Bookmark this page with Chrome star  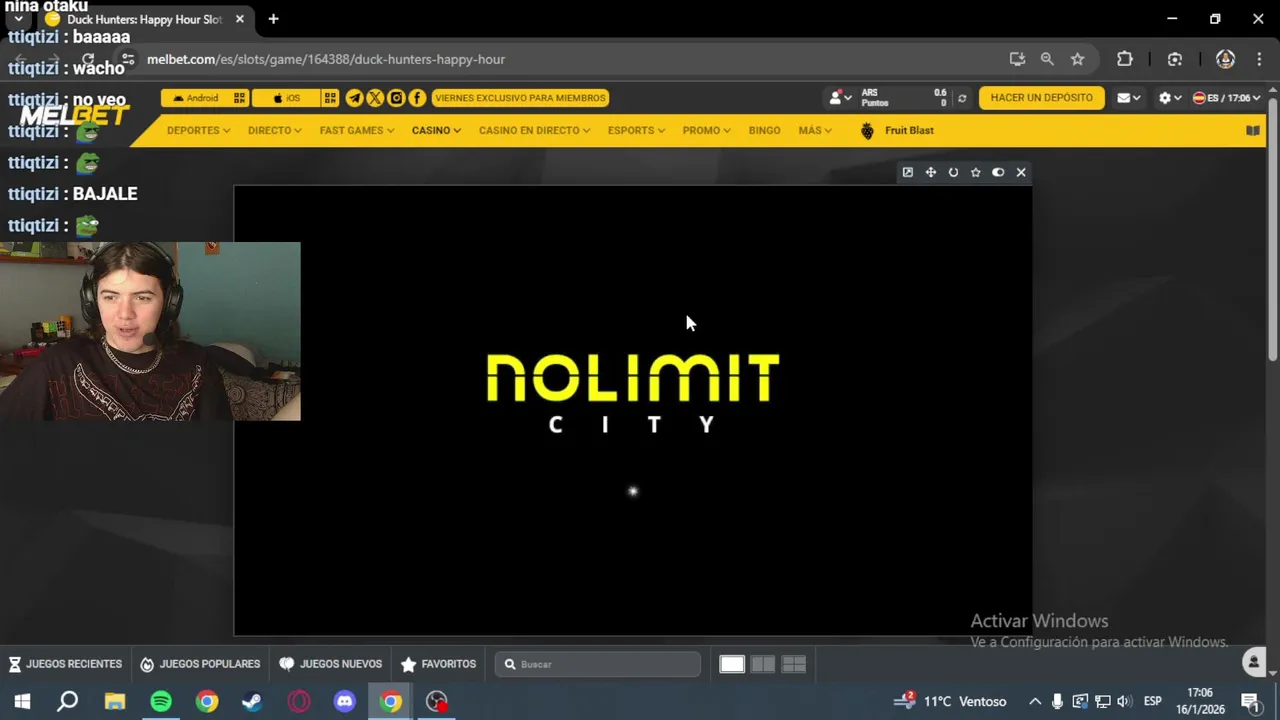pos(1077,59)
